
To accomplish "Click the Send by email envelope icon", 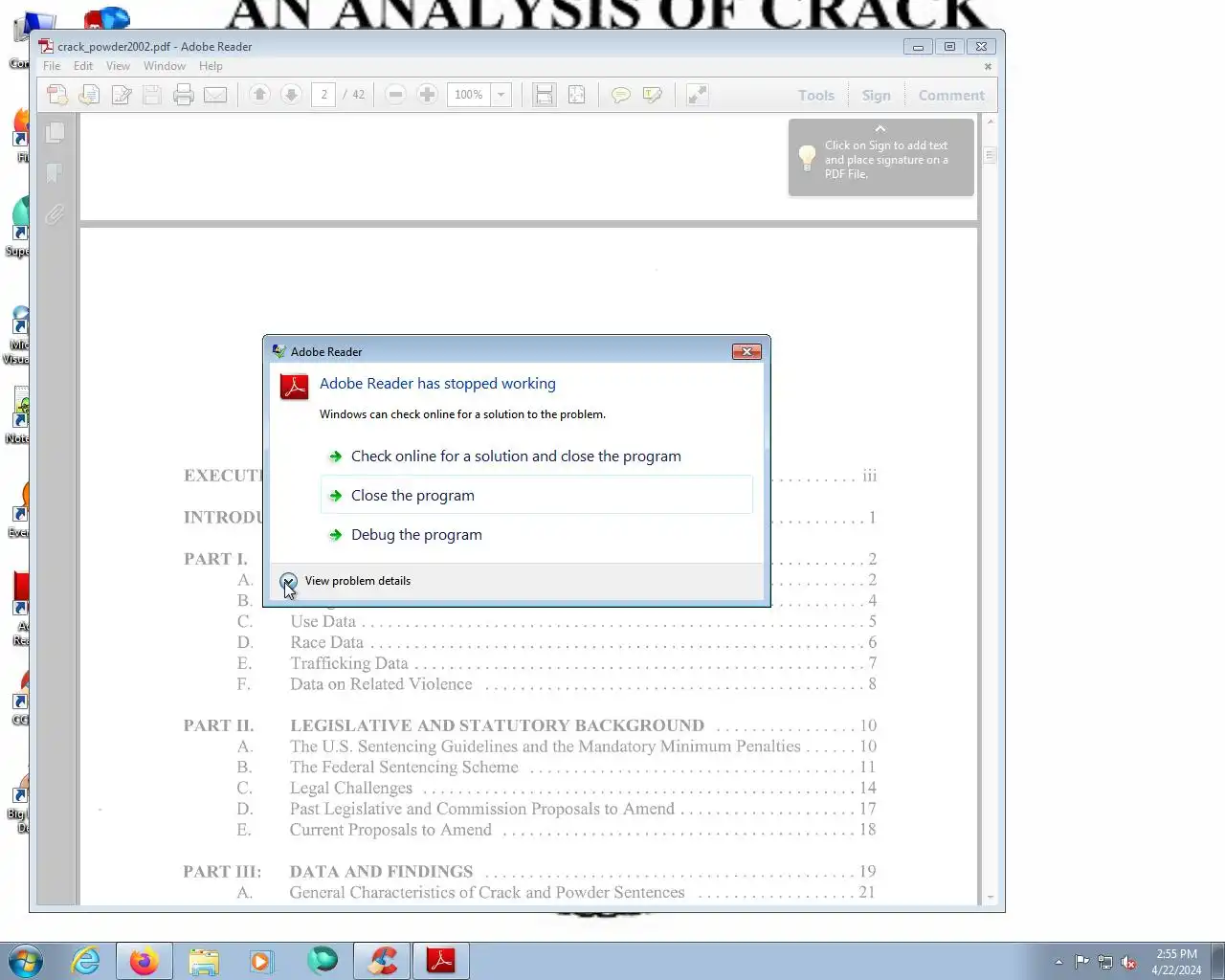I will coord(215,95).
